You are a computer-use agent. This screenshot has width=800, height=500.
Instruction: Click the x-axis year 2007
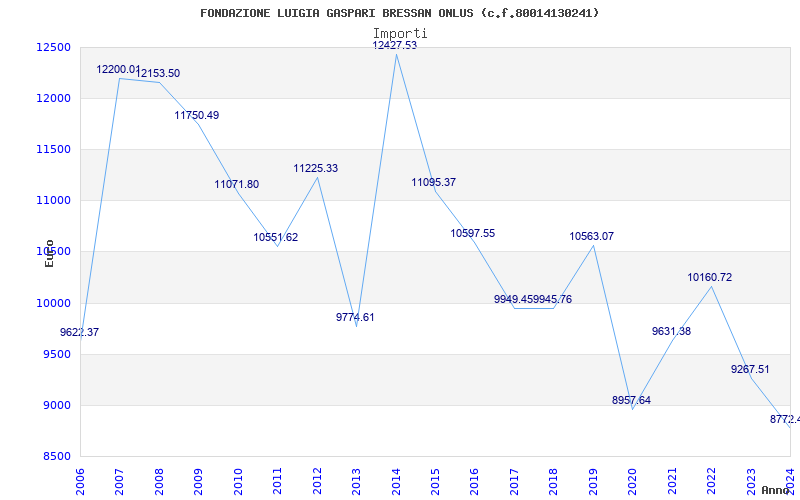(x=119, y=482)
